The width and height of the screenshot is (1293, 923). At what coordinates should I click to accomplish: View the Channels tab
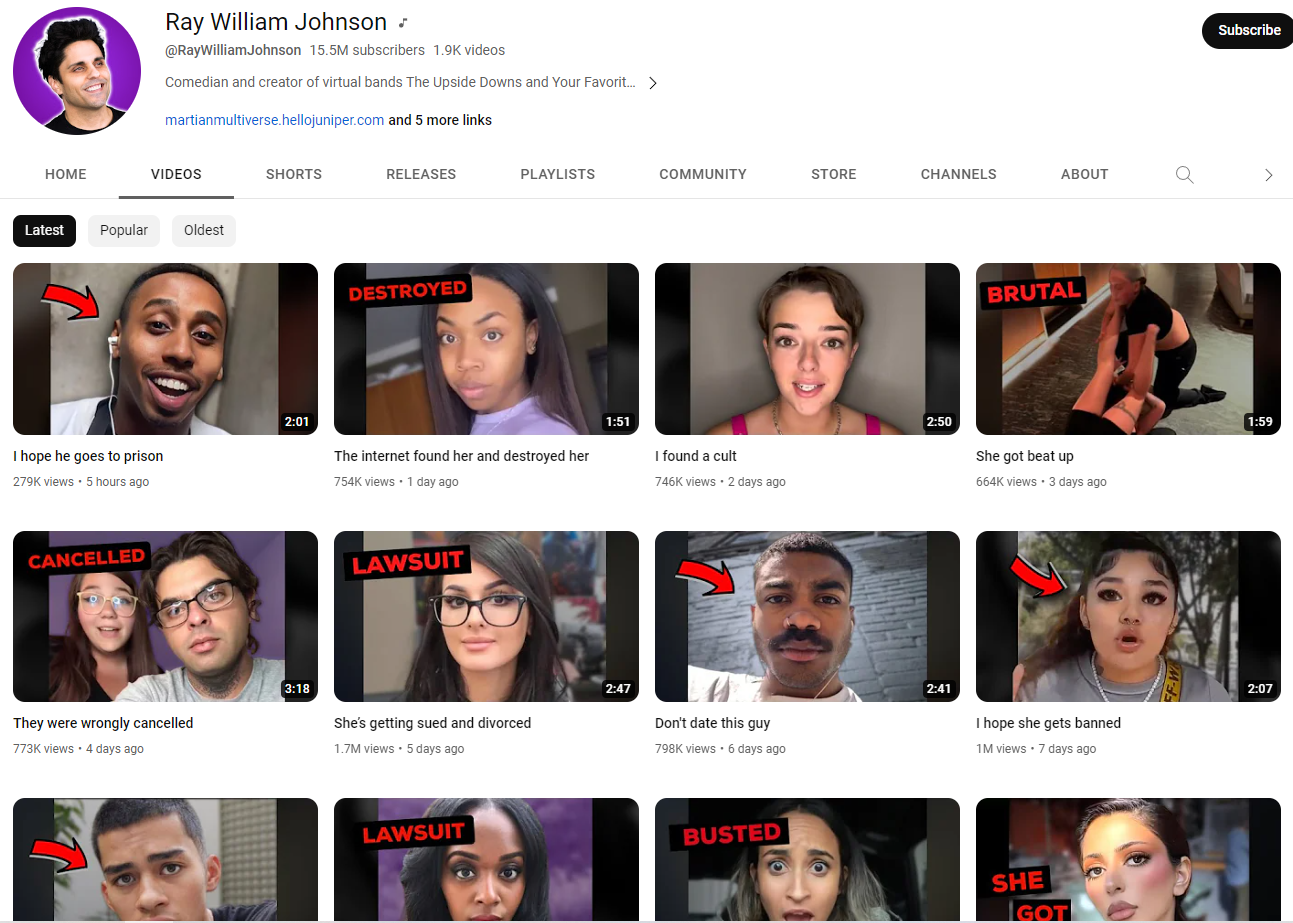[959, 174]
